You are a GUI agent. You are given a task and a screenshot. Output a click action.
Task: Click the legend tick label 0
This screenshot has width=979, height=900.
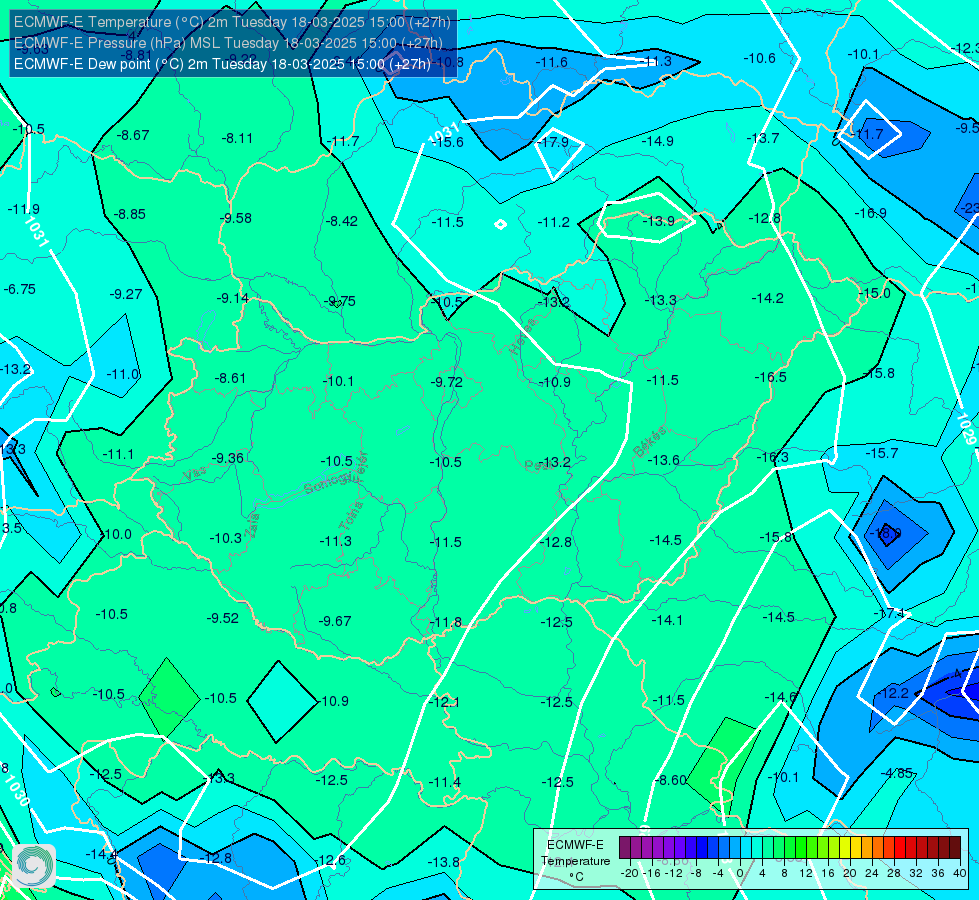[x=740, y=873]
